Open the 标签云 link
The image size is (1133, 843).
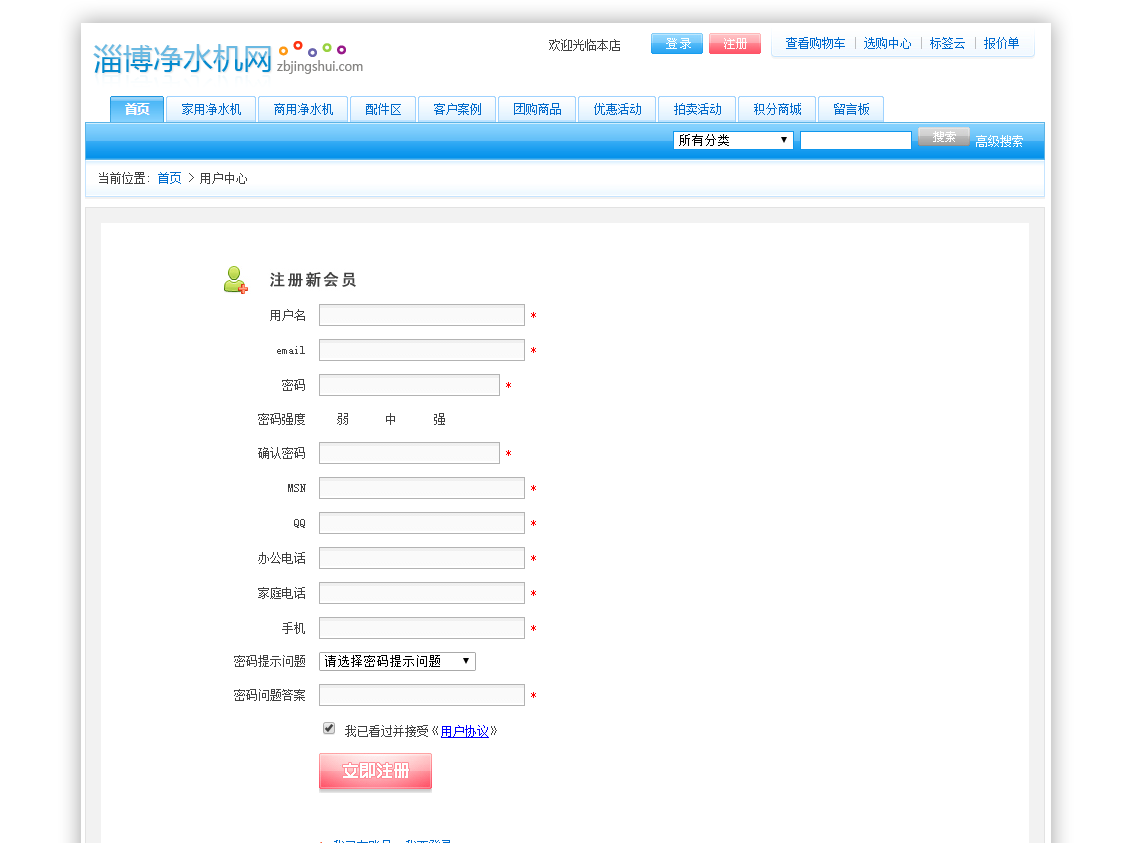click(x=947, y=43)
